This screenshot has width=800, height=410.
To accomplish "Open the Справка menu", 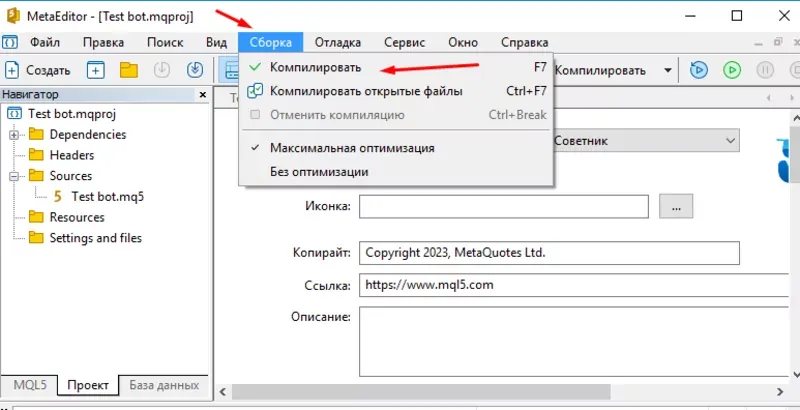I will coord(524,42).
